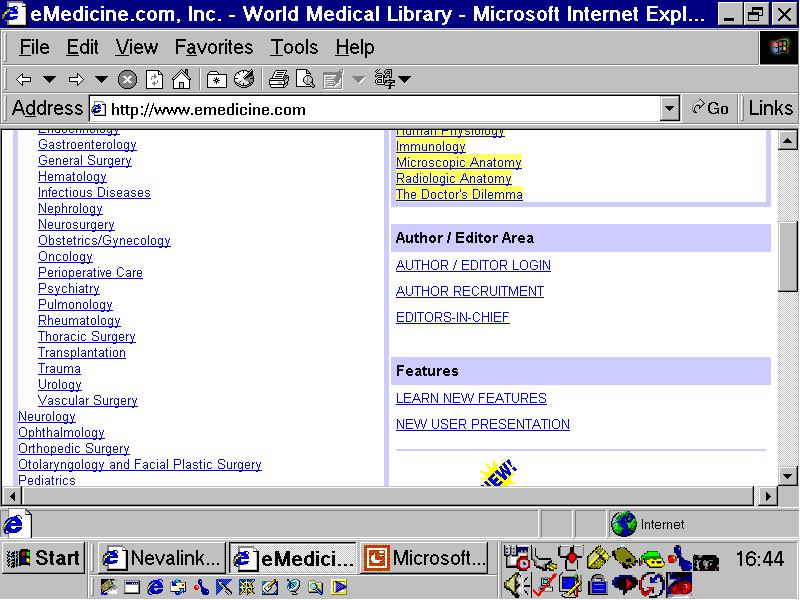Stop loading with the Stop icon

click(127, 80)
